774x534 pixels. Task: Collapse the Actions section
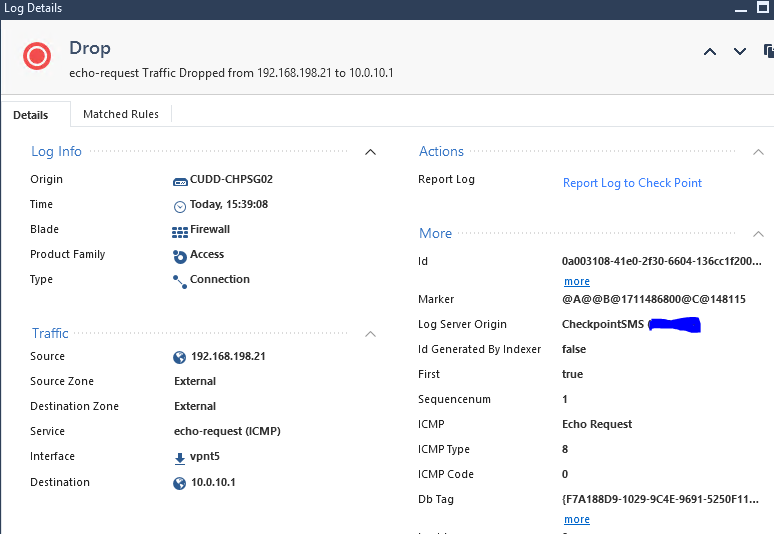[758, 152]
